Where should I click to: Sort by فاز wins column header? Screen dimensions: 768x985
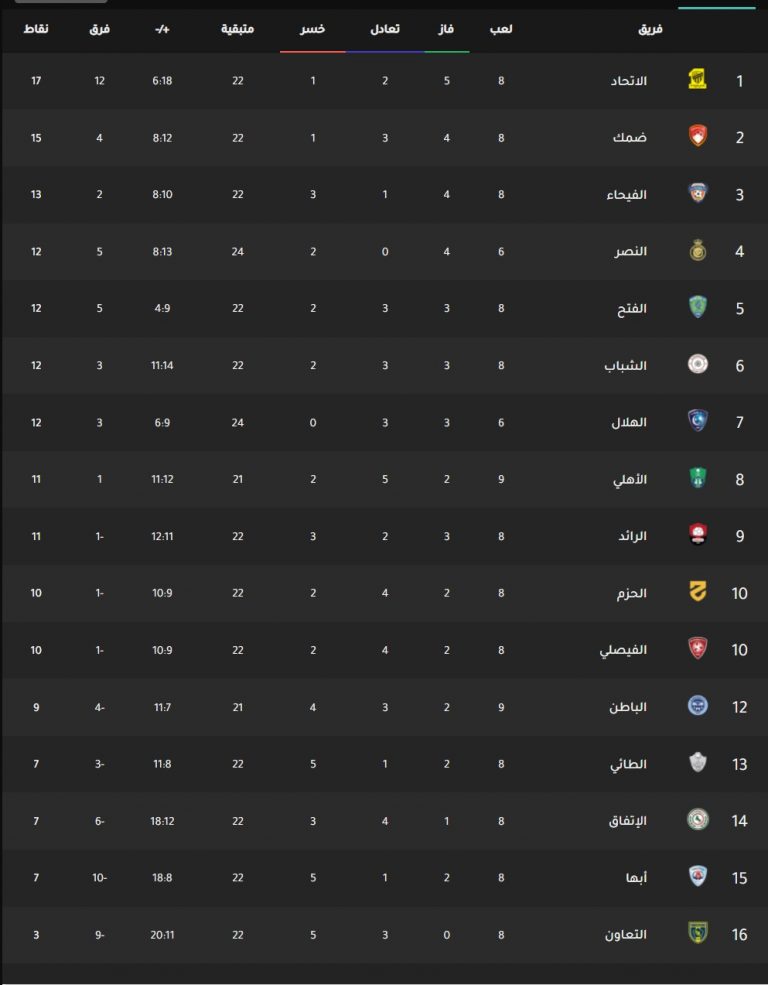tap(446, 29)
